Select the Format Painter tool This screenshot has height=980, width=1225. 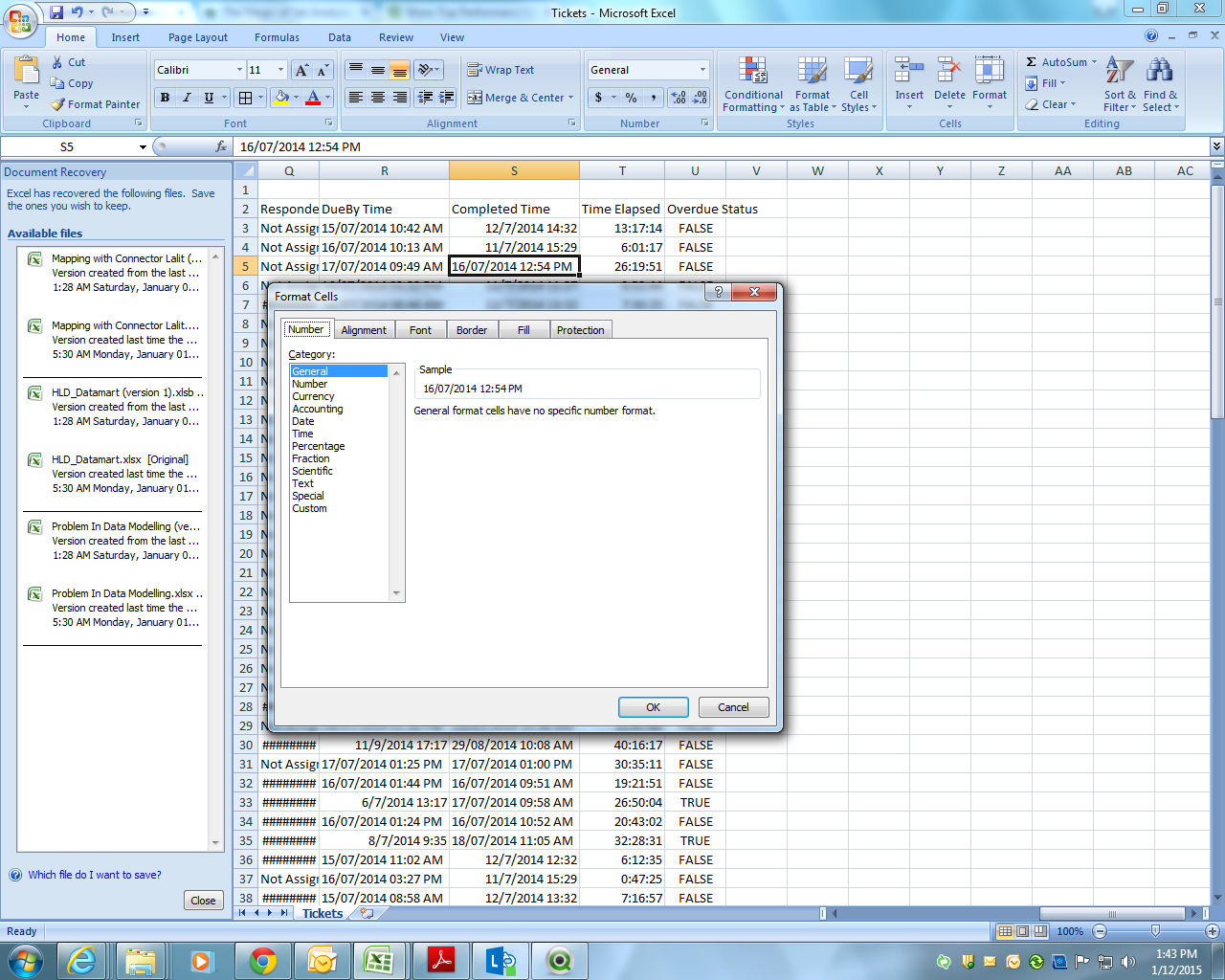click(x=95, y=104)
